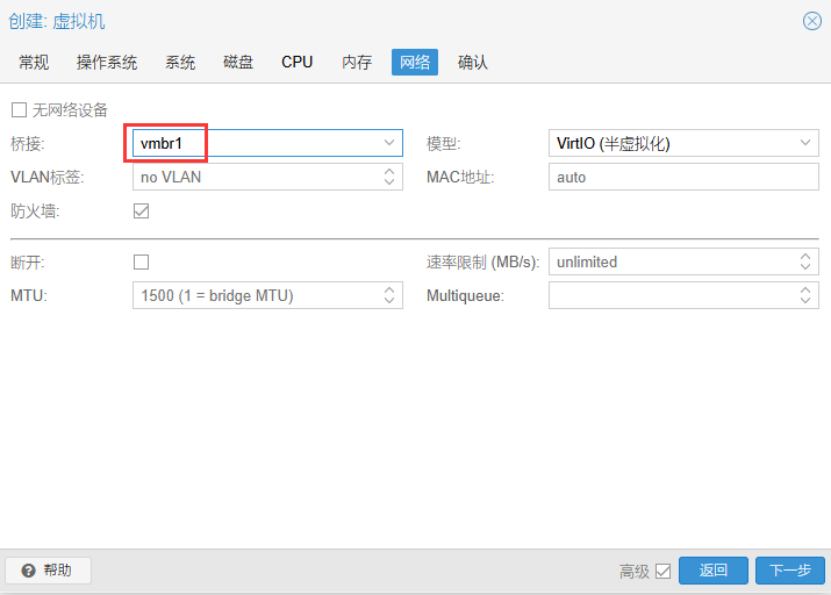Click the 帮助 help button
Screen dimensions: 831x595
(48, 570)
